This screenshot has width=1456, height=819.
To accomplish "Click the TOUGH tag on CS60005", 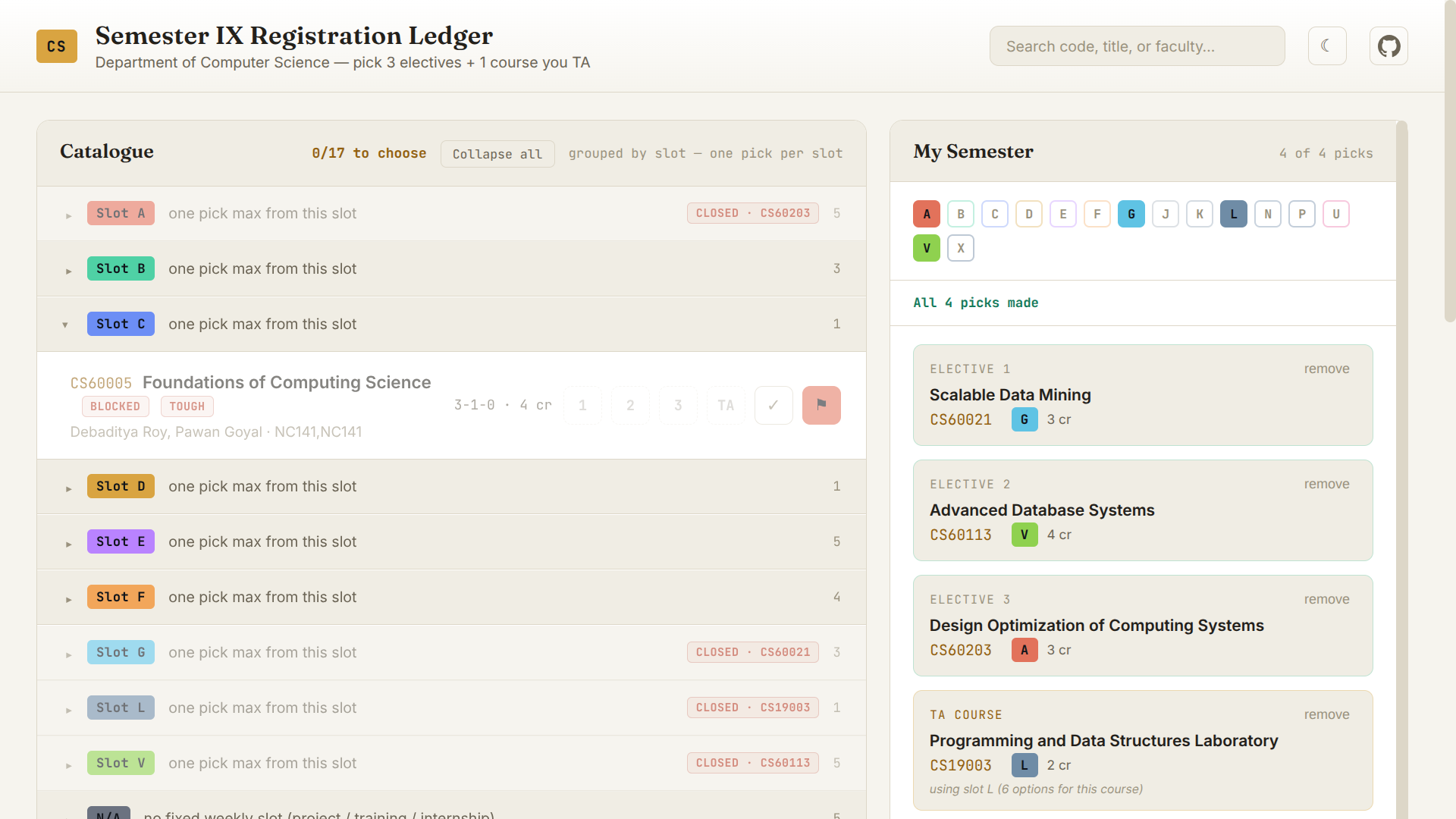I will (x=187, y=406).
